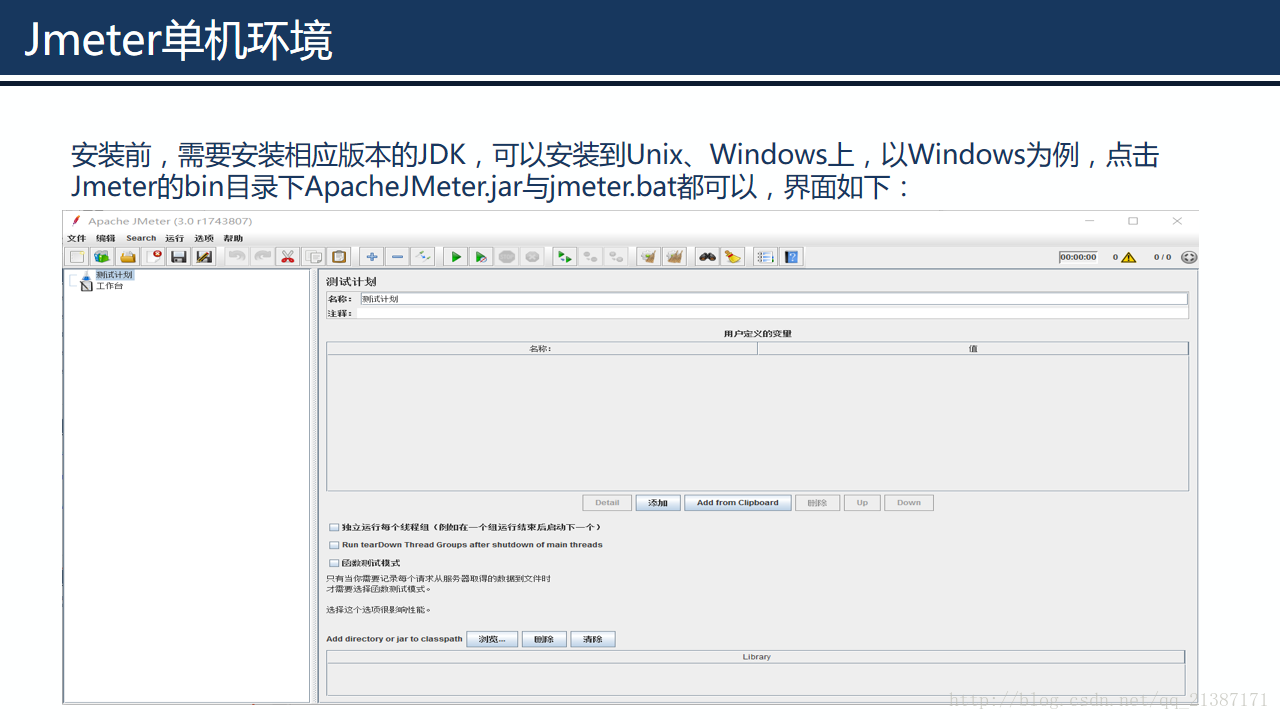This screenshot has height=720, width=1280.
Task: Toggle 函数测试模式 checkbox
Action: (334, 563)
